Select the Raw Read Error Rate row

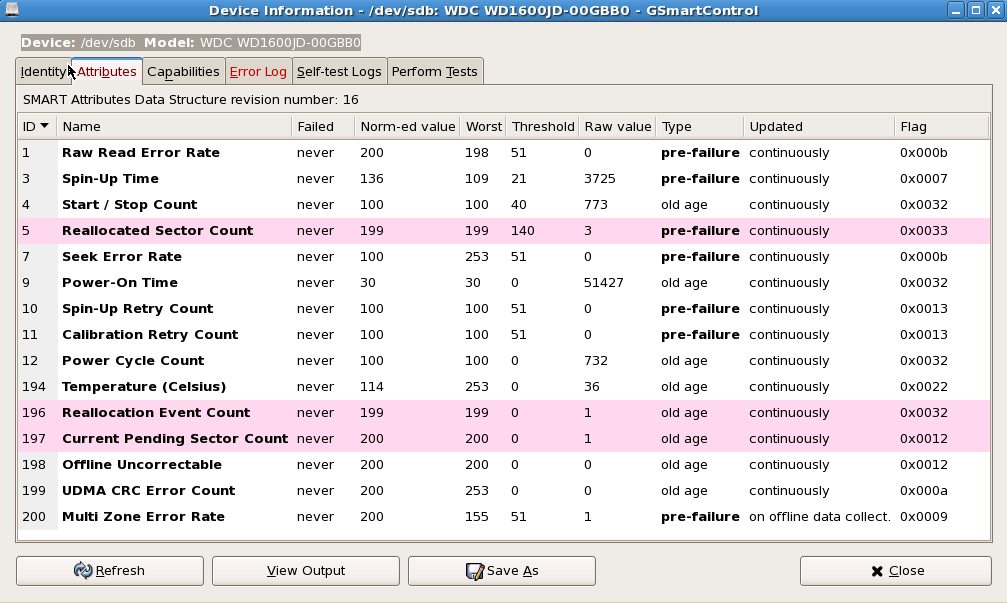(x=504, y=153)
